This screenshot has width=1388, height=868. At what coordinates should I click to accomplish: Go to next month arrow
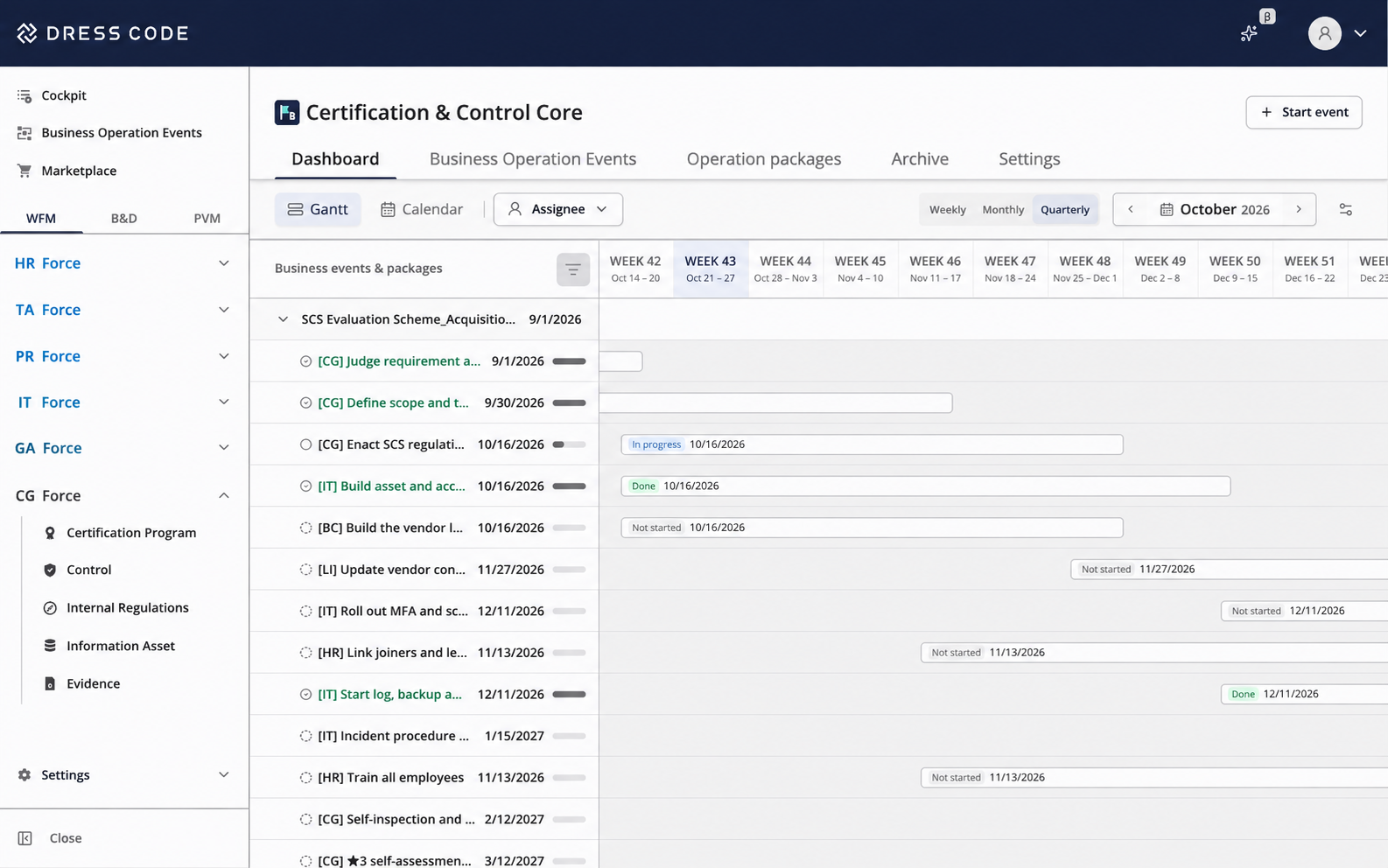click(x=1299, y=210)
